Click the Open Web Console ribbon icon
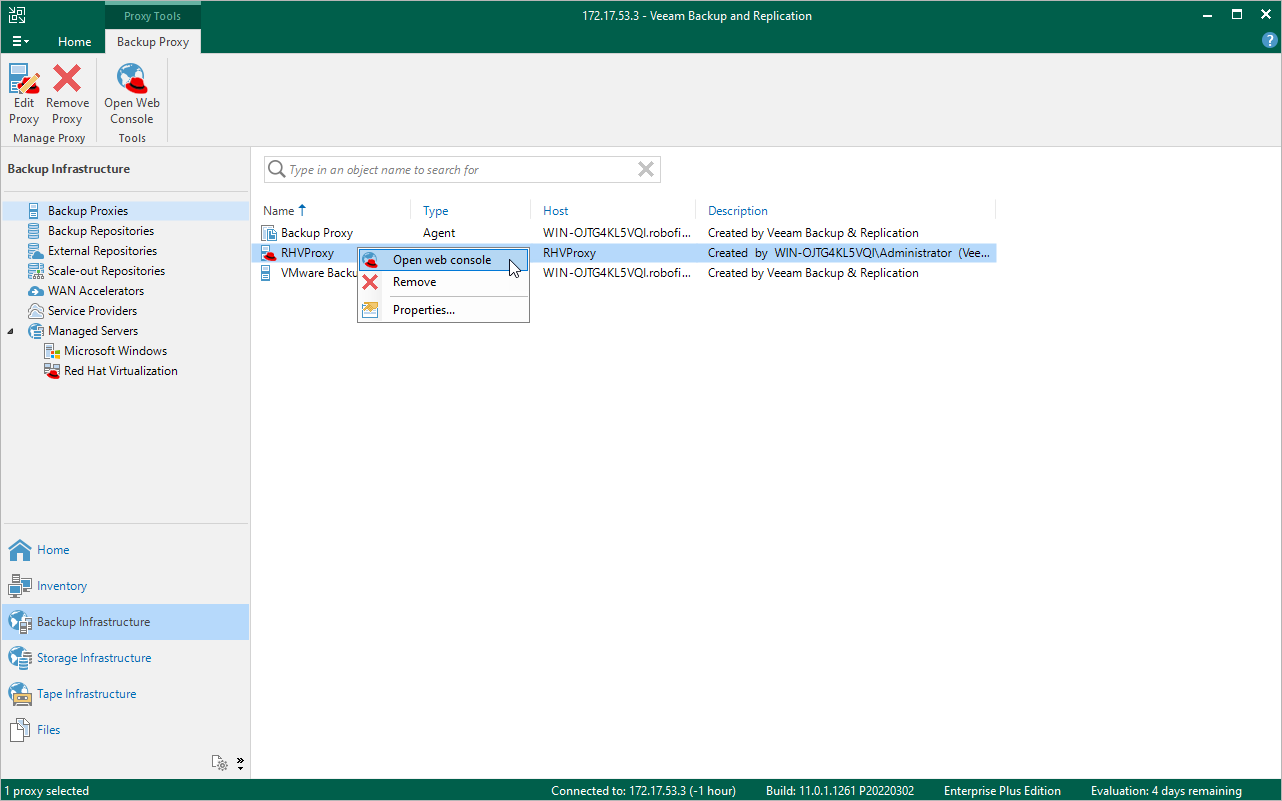1282x801 pixels. click(132, 79)
